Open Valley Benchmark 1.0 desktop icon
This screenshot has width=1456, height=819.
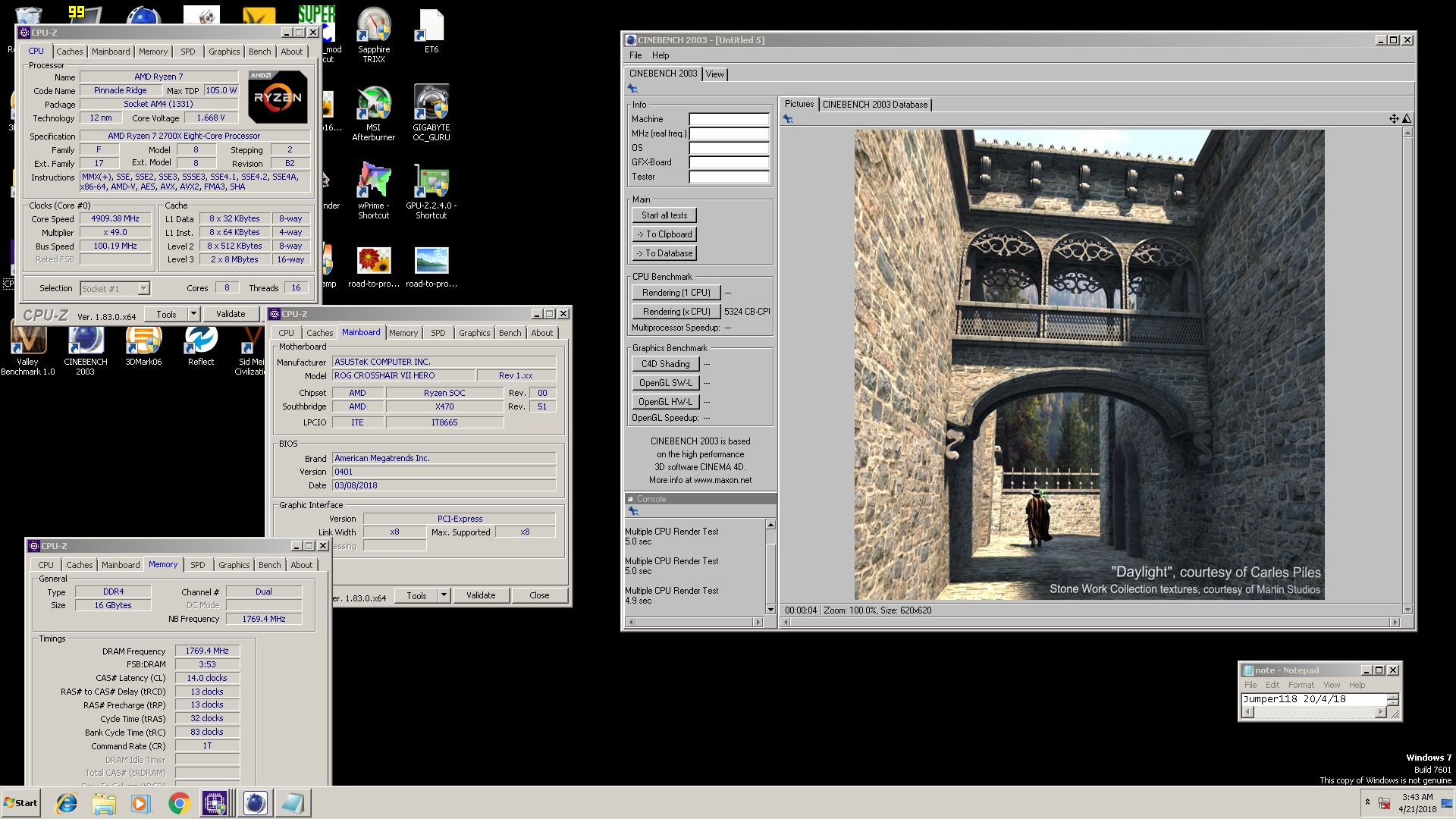(28, 349)
